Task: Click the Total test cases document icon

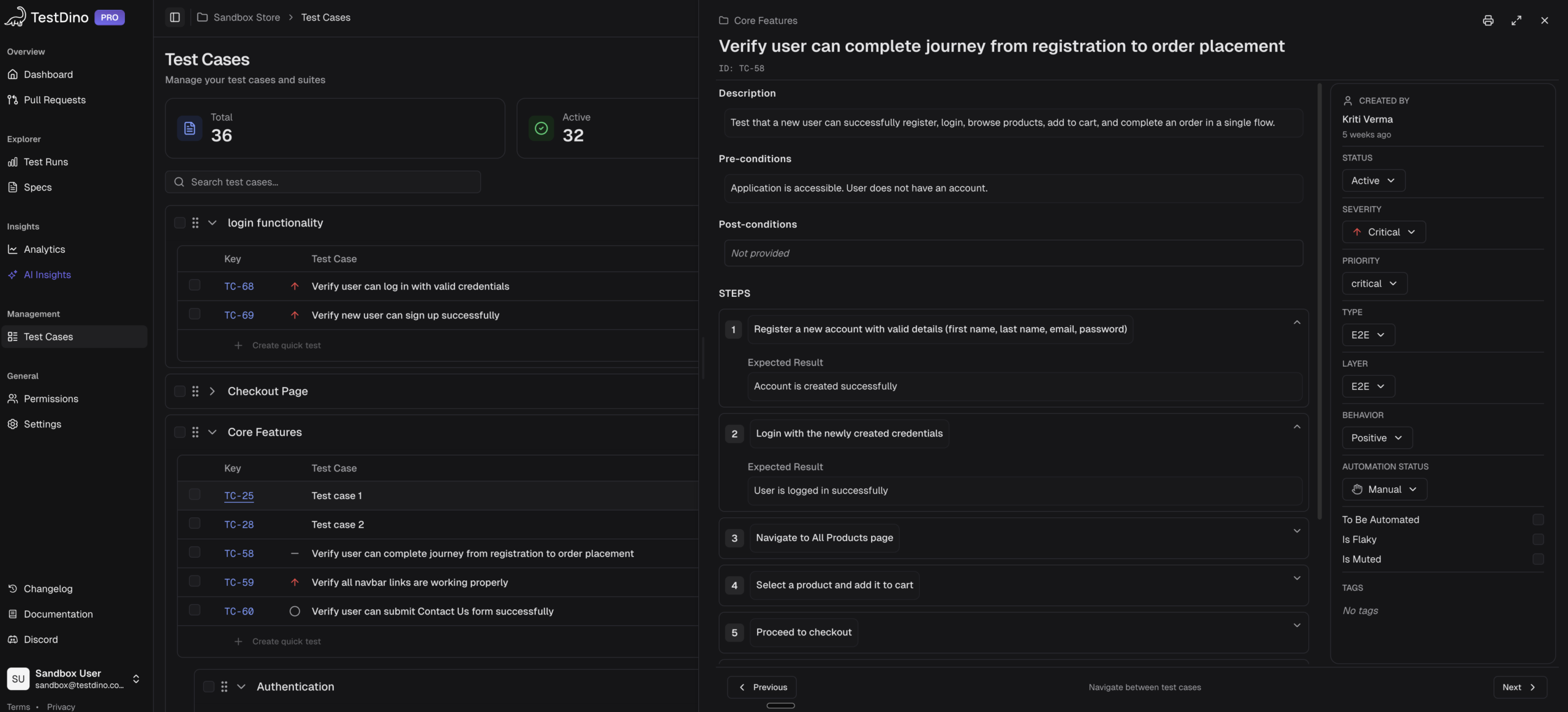Action: click(x=190, y=128)
